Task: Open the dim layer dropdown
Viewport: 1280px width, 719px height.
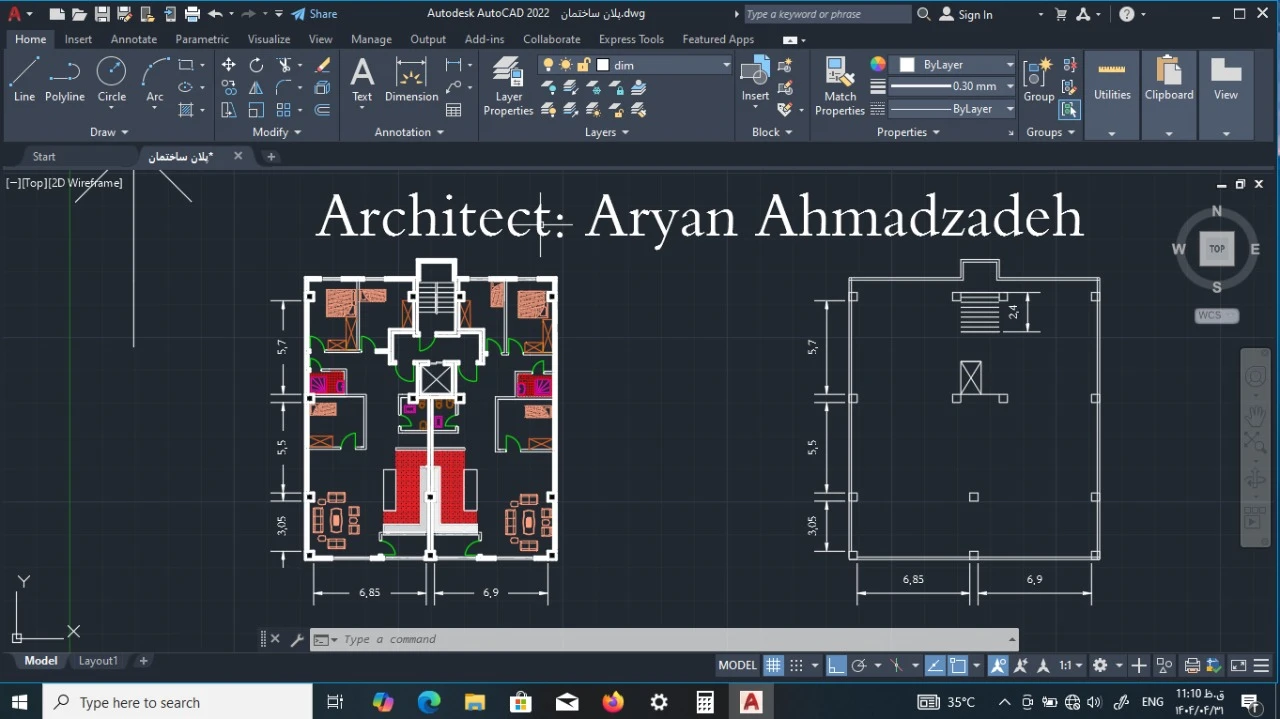Action: (x=726, y=65)
